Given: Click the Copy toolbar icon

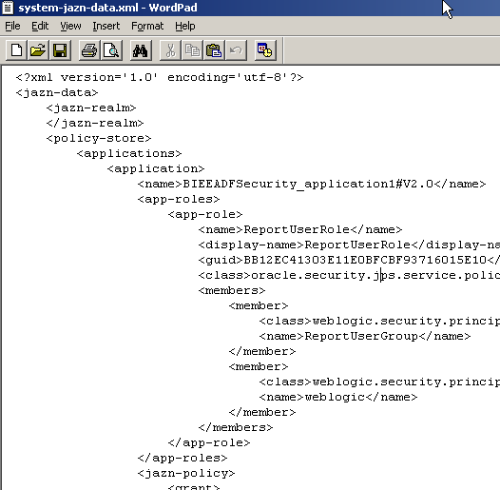Looking at the screenshot, I should [192, 51].
